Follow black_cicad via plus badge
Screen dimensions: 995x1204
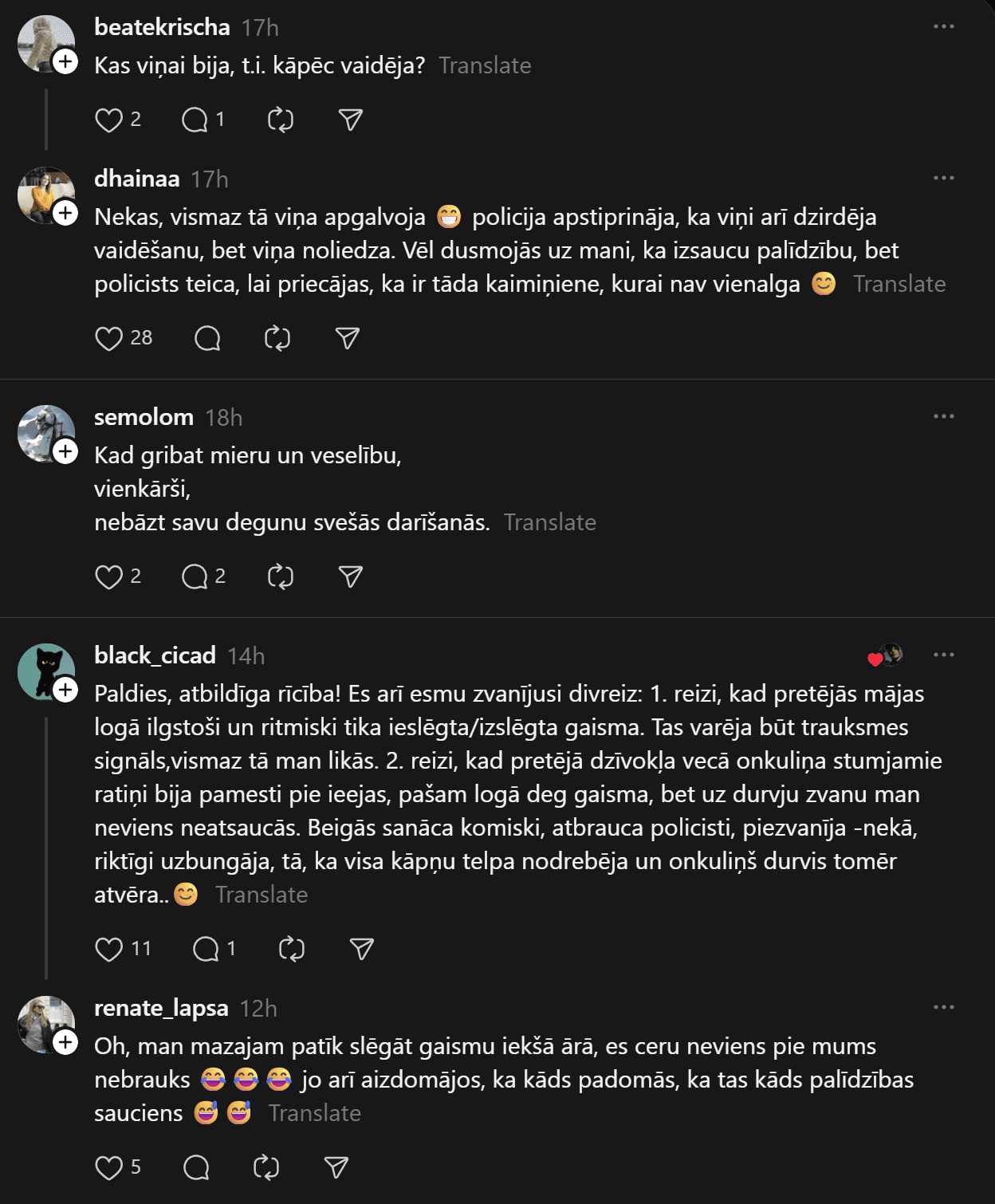pos(65,690)
